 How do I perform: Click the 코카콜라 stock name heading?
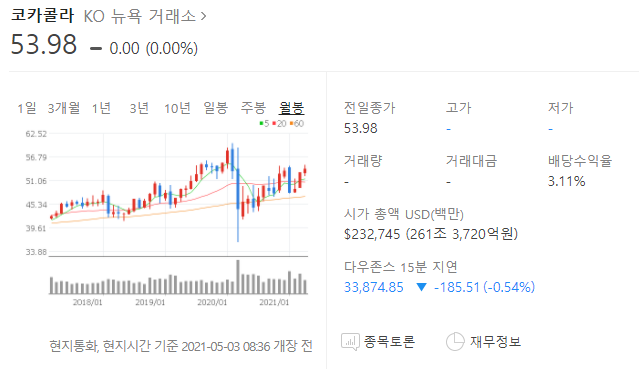point(42,16)
